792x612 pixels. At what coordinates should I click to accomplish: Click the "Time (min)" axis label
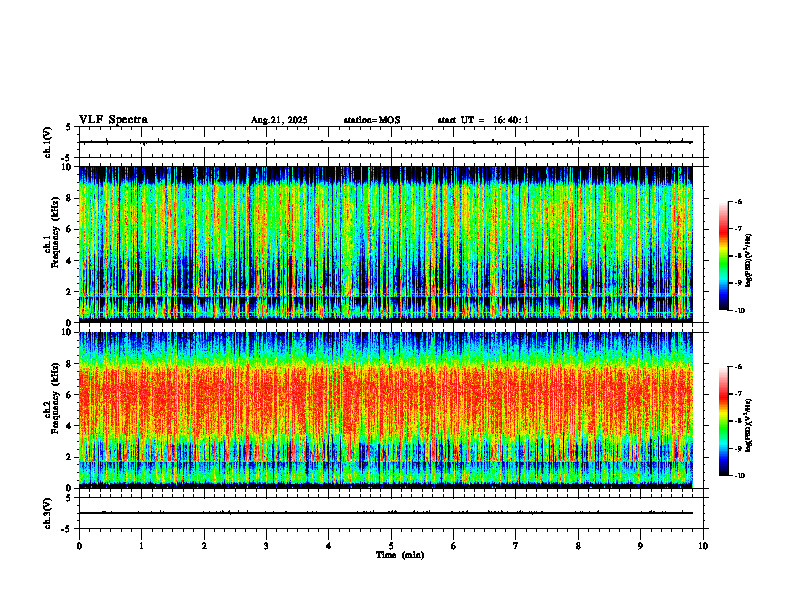(x=400, y=555)
